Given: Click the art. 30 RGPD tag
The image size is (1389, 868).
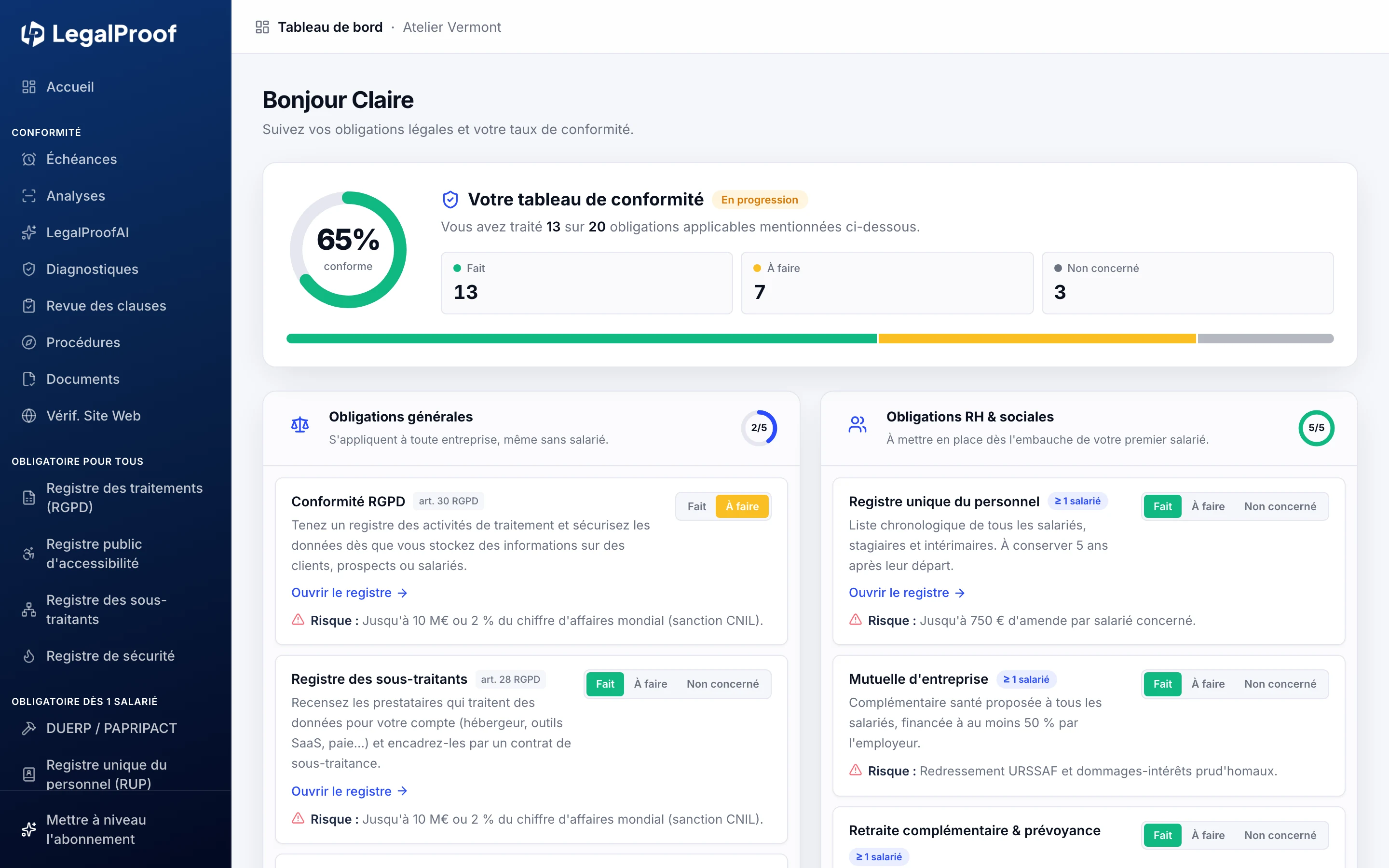Looking at the screenshot, I should [448, 501].
